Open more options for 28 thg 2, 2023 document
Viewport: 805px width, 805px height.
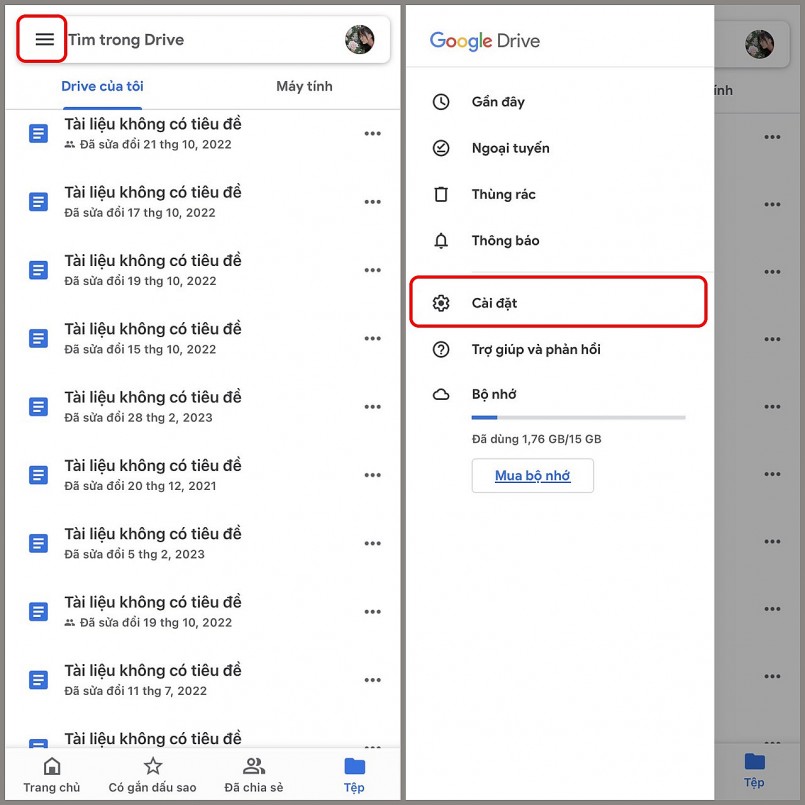click(x=373, y=407)
